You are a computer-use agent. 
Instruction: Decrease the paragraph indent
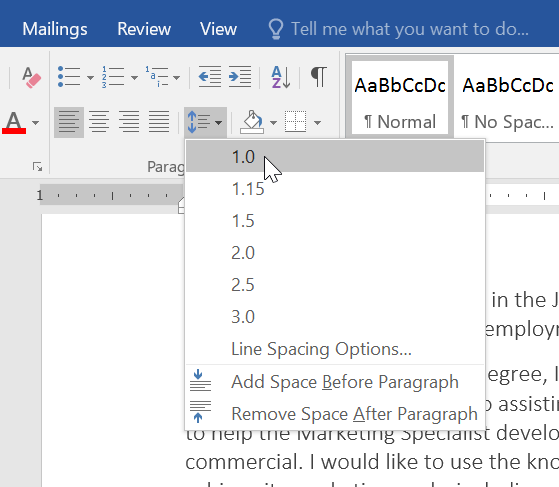pos(210,76)
